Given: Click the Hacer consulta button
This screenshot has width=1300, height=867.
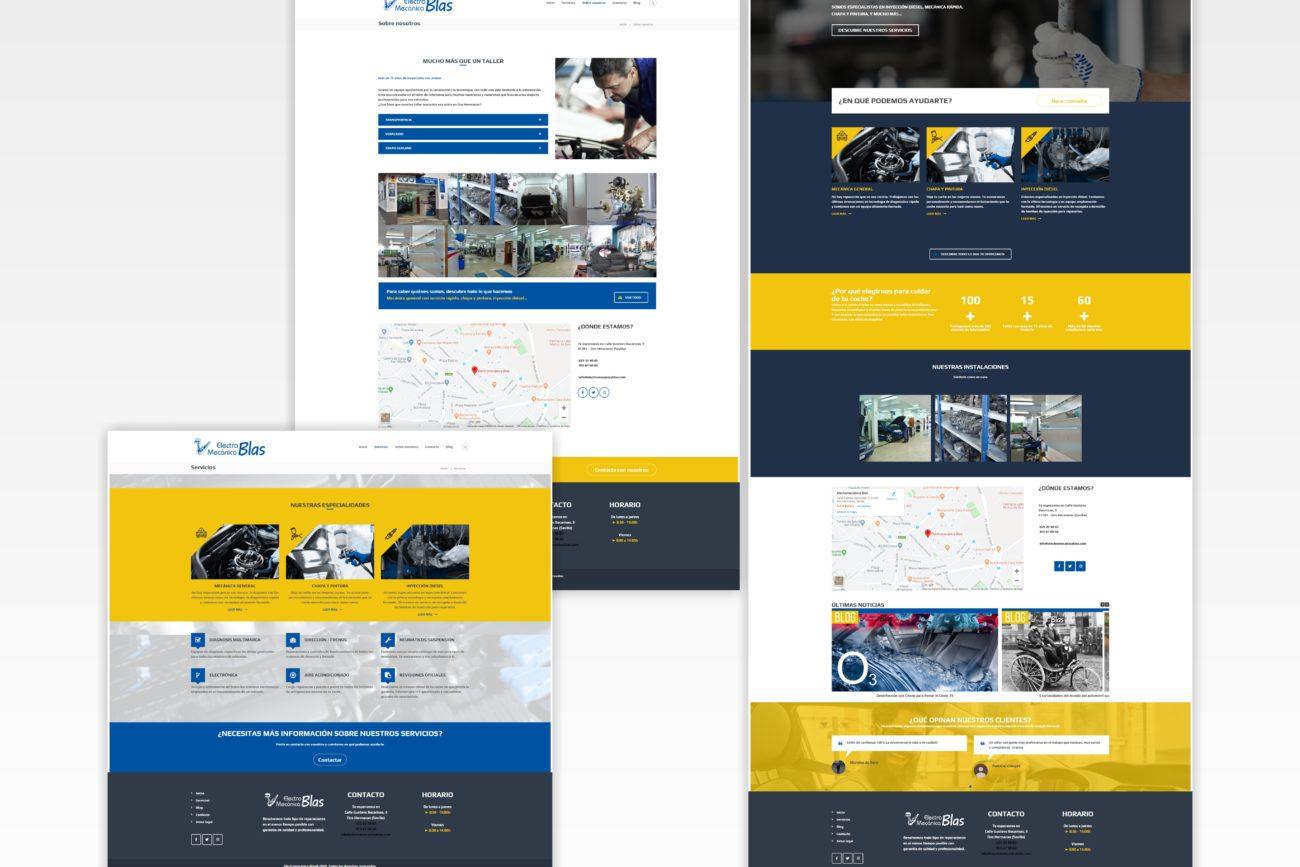Looking at the screenshot, I should point(1068,101).
